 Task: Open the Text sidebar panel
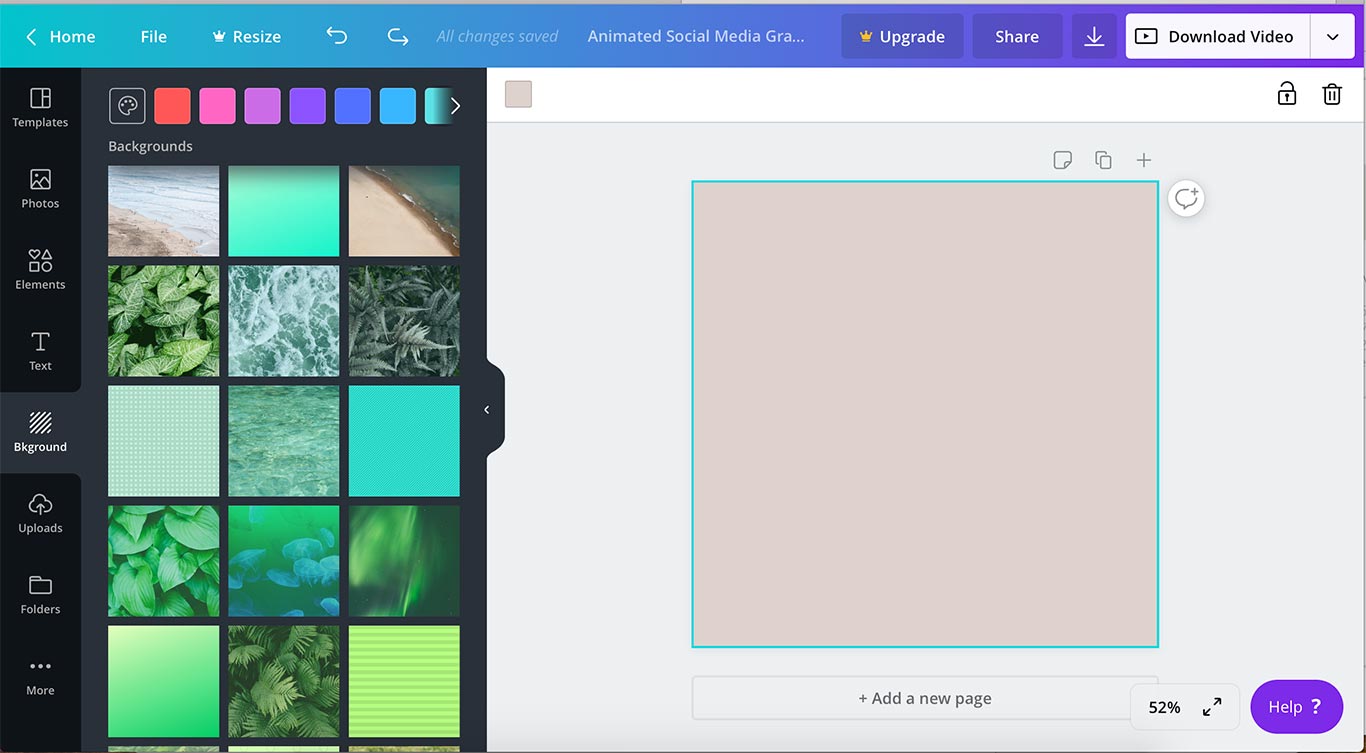[40, 351]
